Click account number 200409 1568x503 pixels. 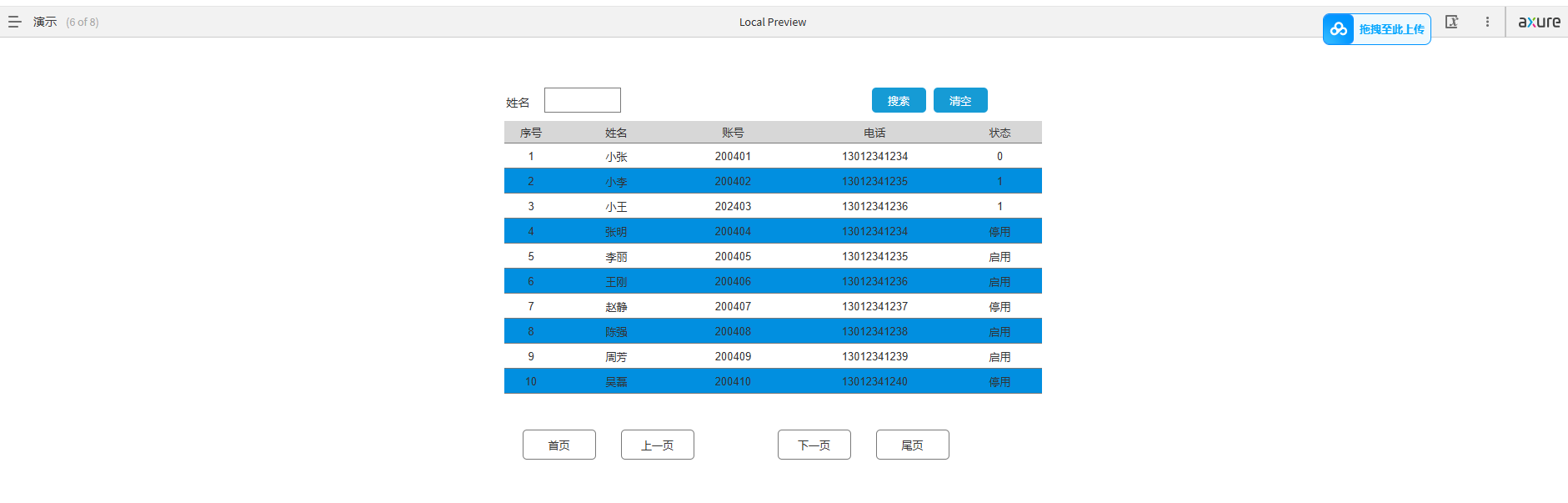pos(733,356)
